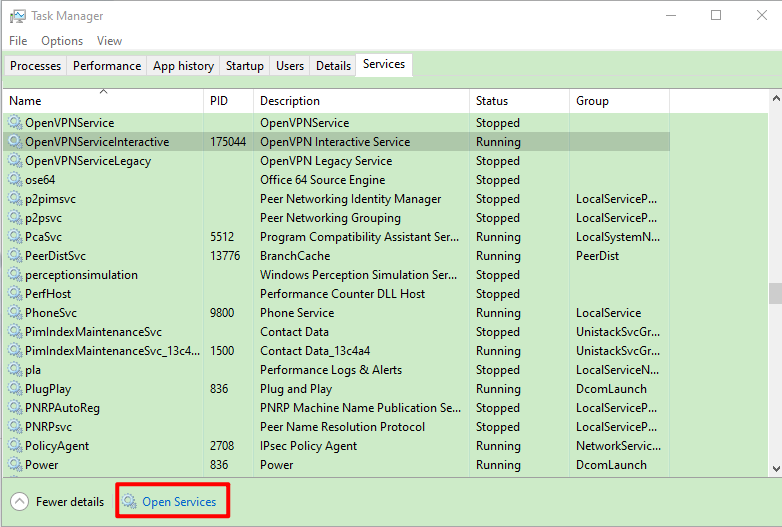
Task: Click the gear icon beside pla
Action: [15, 369]
